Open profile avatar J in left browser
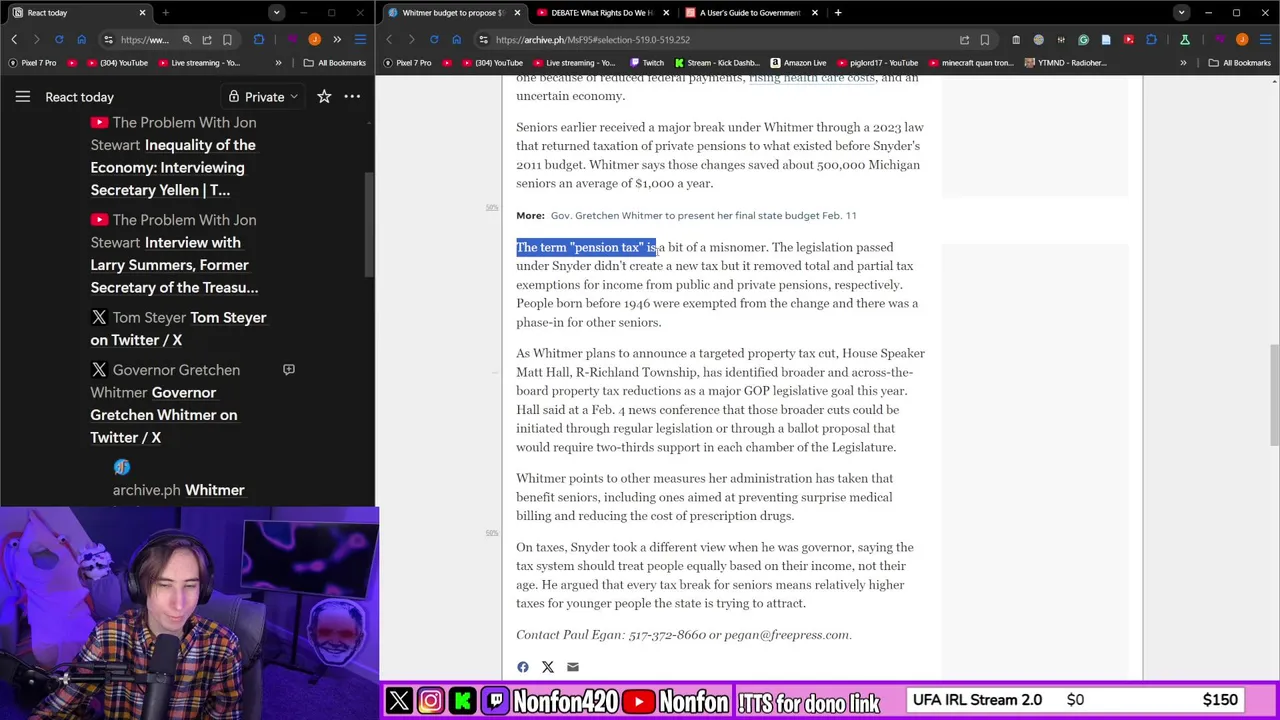Screen dimensions: 1280x720 point(314,40)
